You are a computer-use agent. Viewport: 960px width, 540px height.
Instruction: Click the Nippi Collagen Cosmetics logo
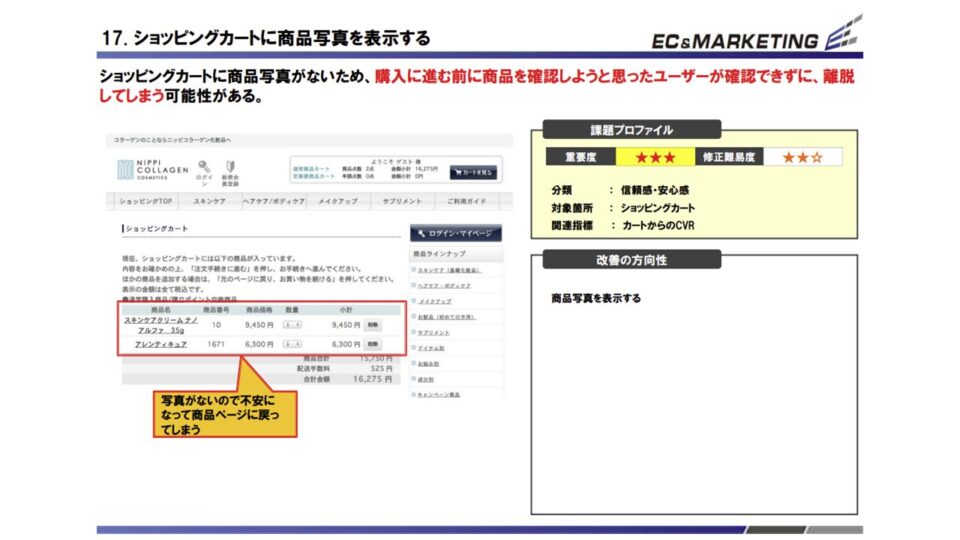click(x=152, y=170)
